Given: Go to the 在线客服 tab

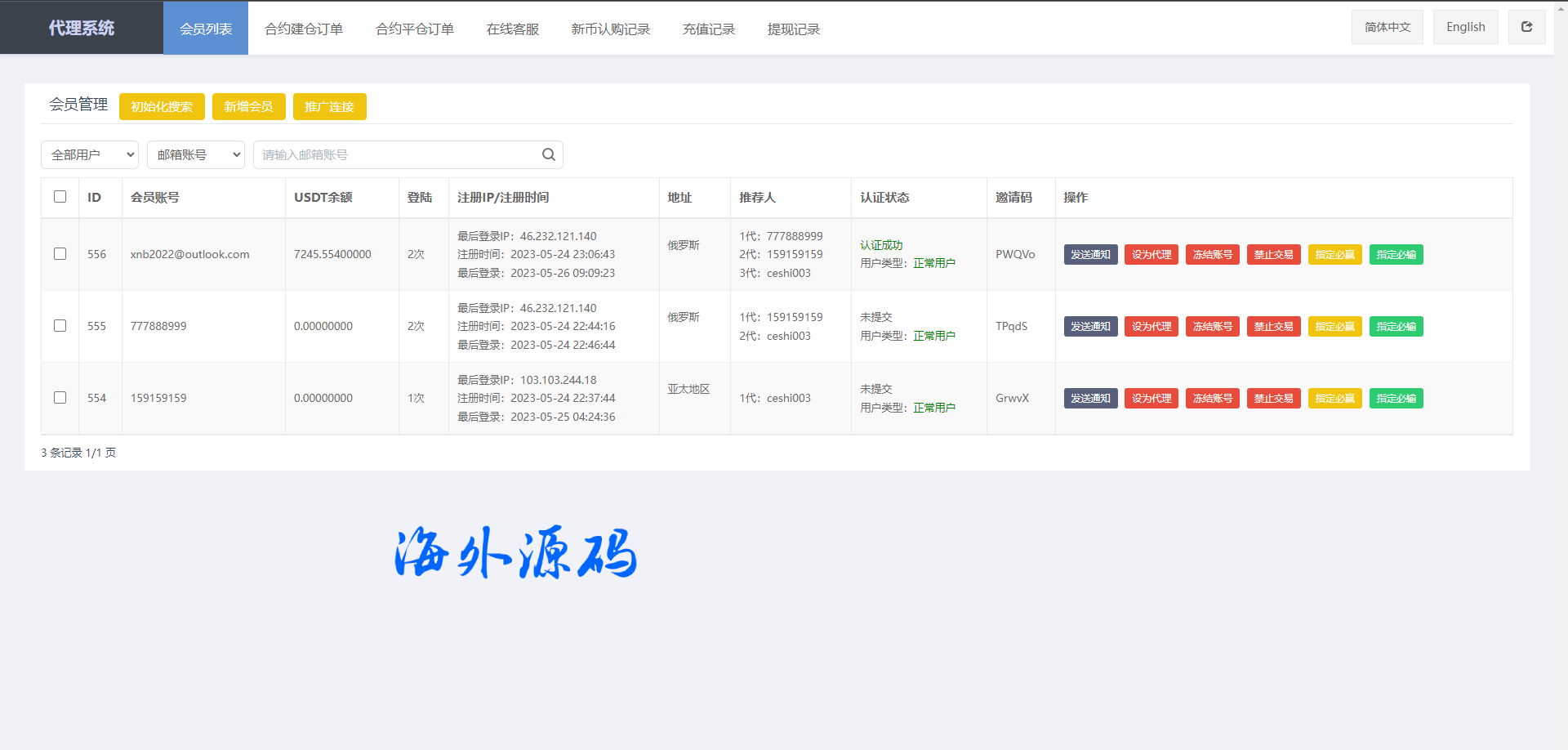Looking at the screenshot, I should [513, 29].
